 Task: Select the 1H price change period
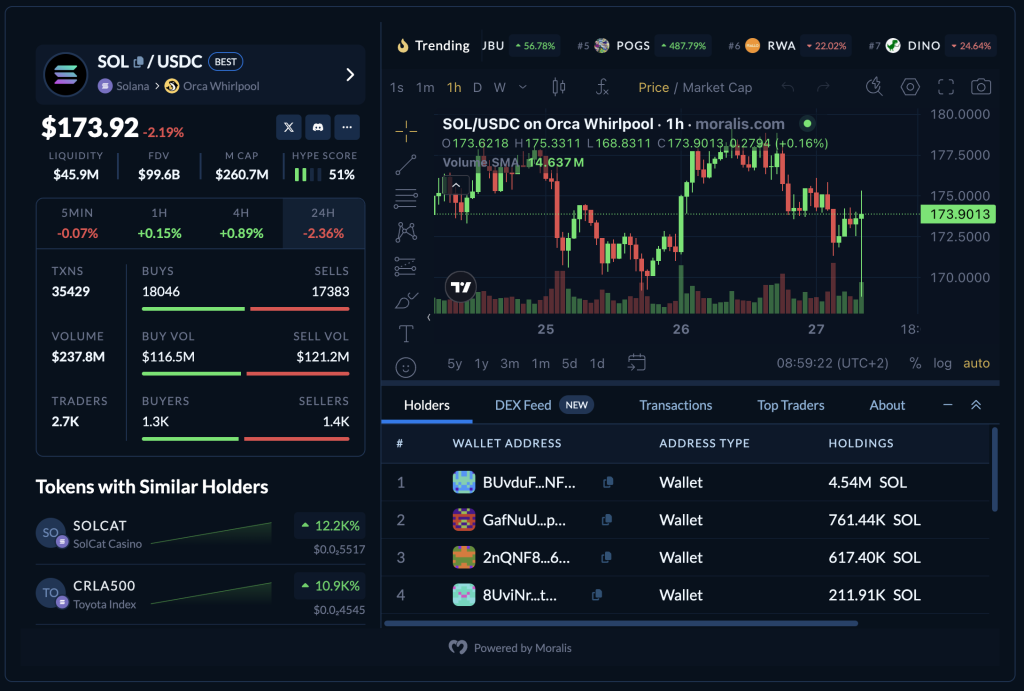[159, 223]
